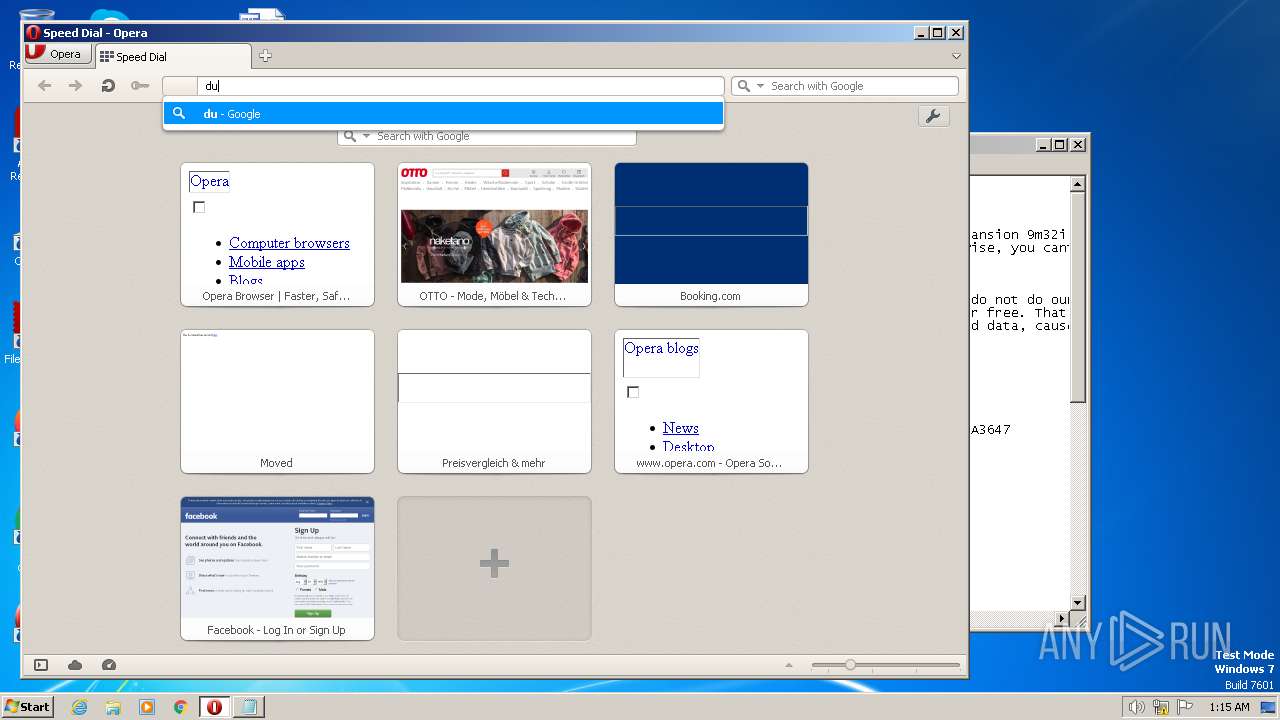Open the network tray icon
The width and height of the screenshot is (1280, 720).
click(1161, 707)
